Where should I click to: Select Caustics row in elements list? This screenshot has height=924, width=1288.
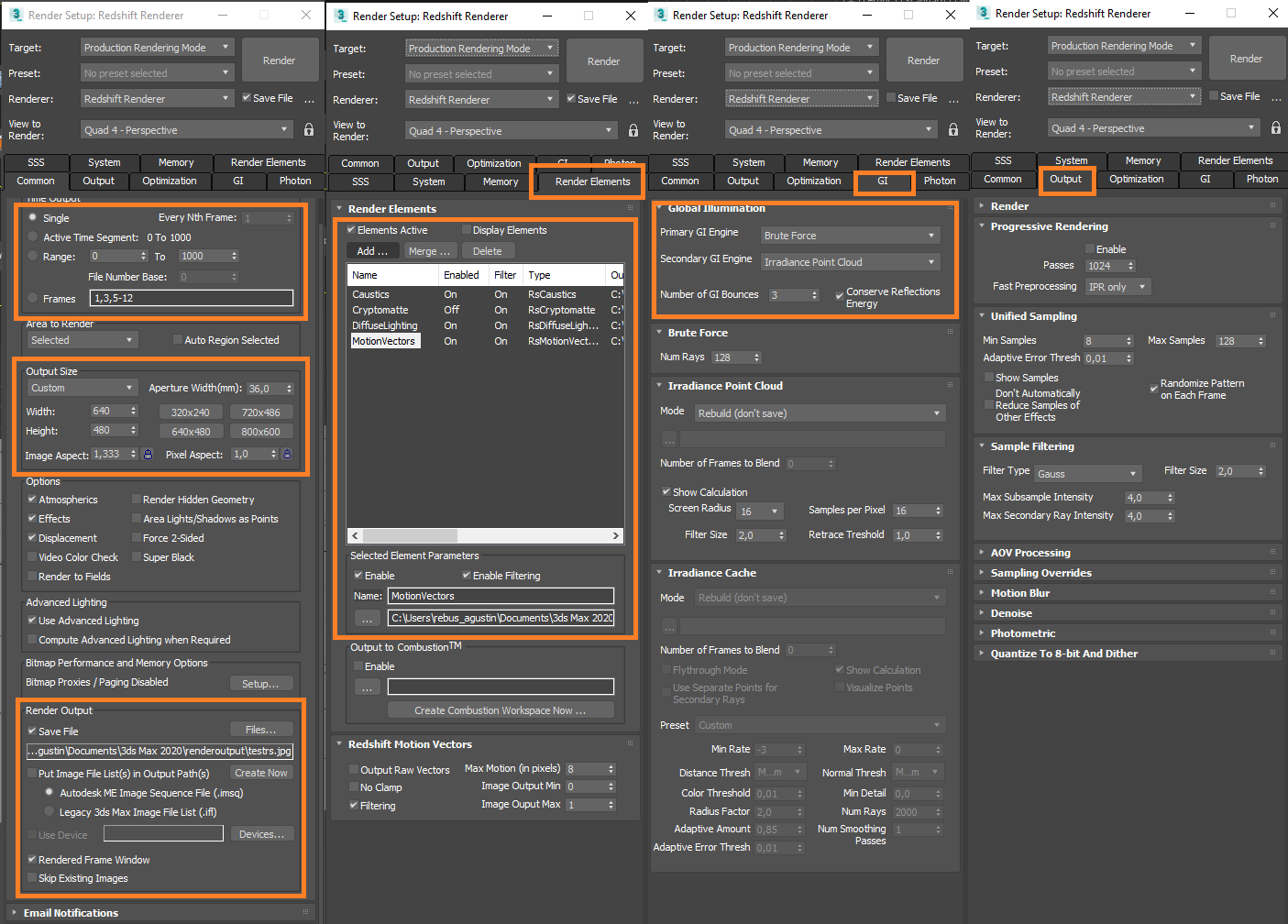485,294
